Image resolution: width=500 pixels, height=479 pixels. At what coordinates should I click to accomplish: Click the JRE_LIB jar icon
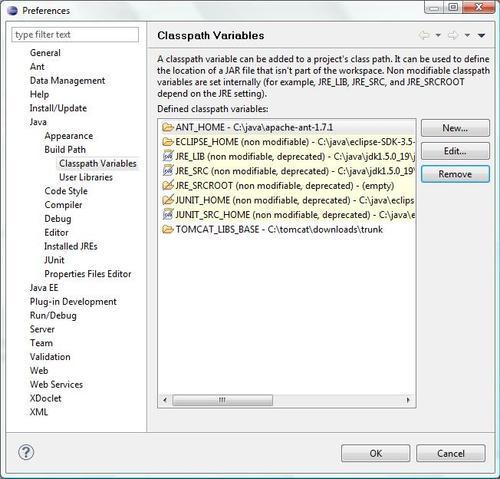[x=168, y=156]
